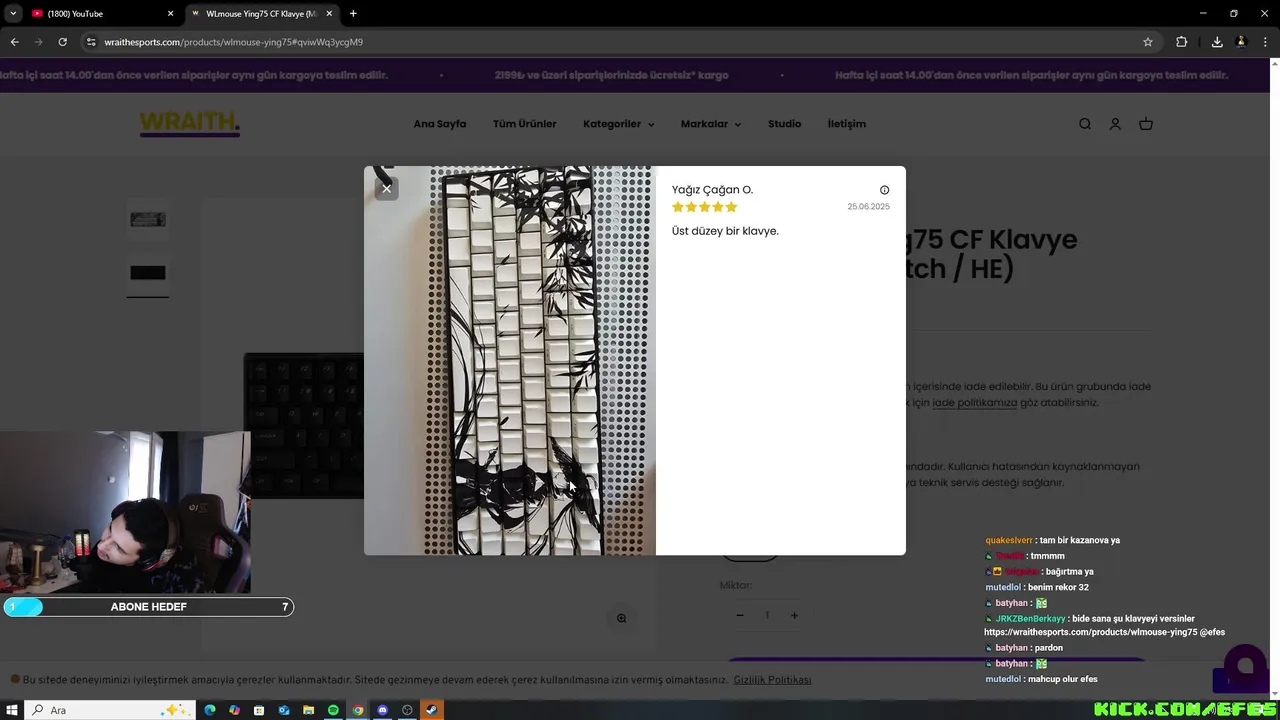Click reviewer name "Yağız Çağan O."
The width and height of the screenshot is (1280, 720).
[x=712, y=190]
